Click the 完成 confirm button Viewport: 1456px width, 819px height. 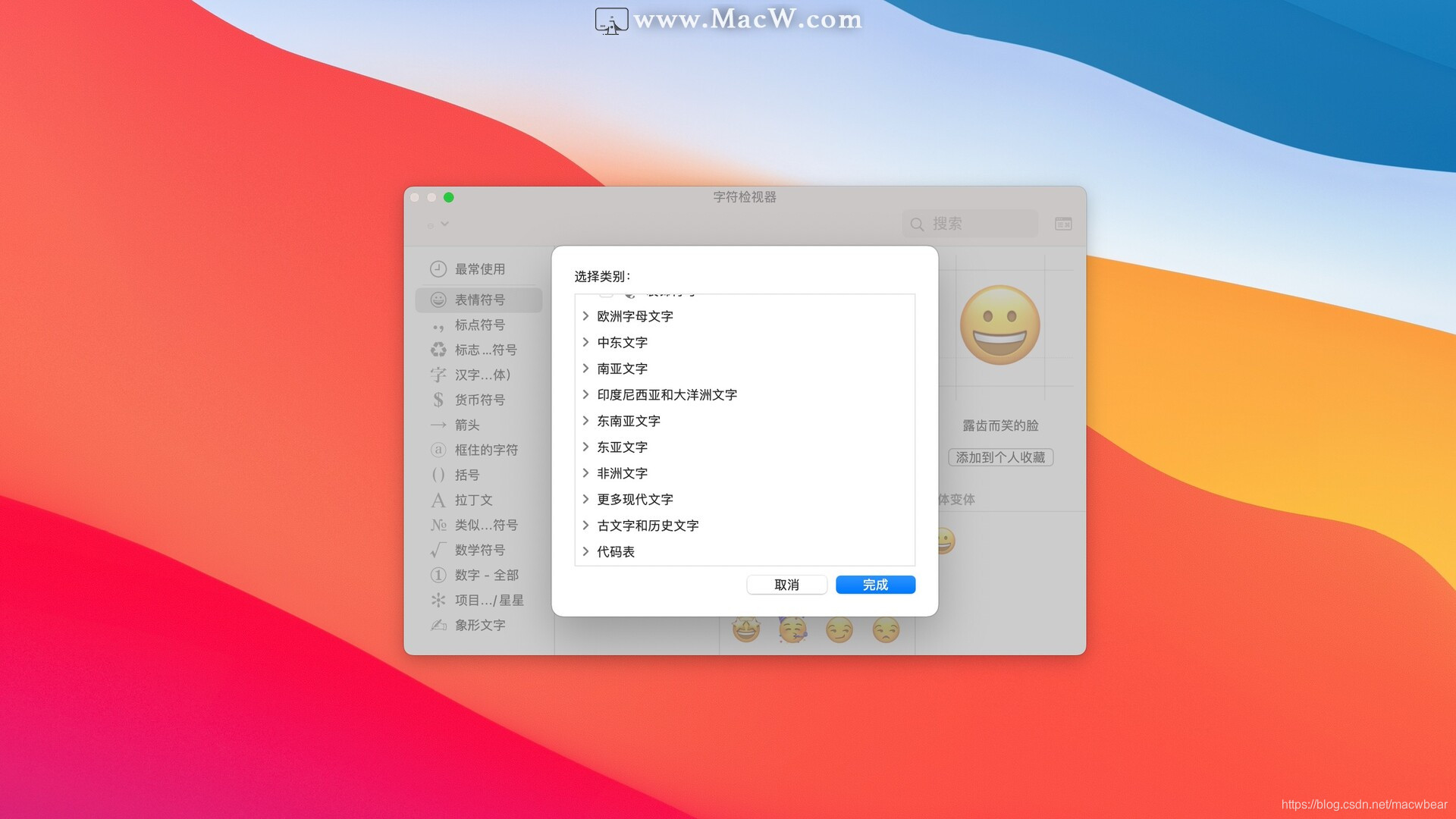tap(875, 585)
